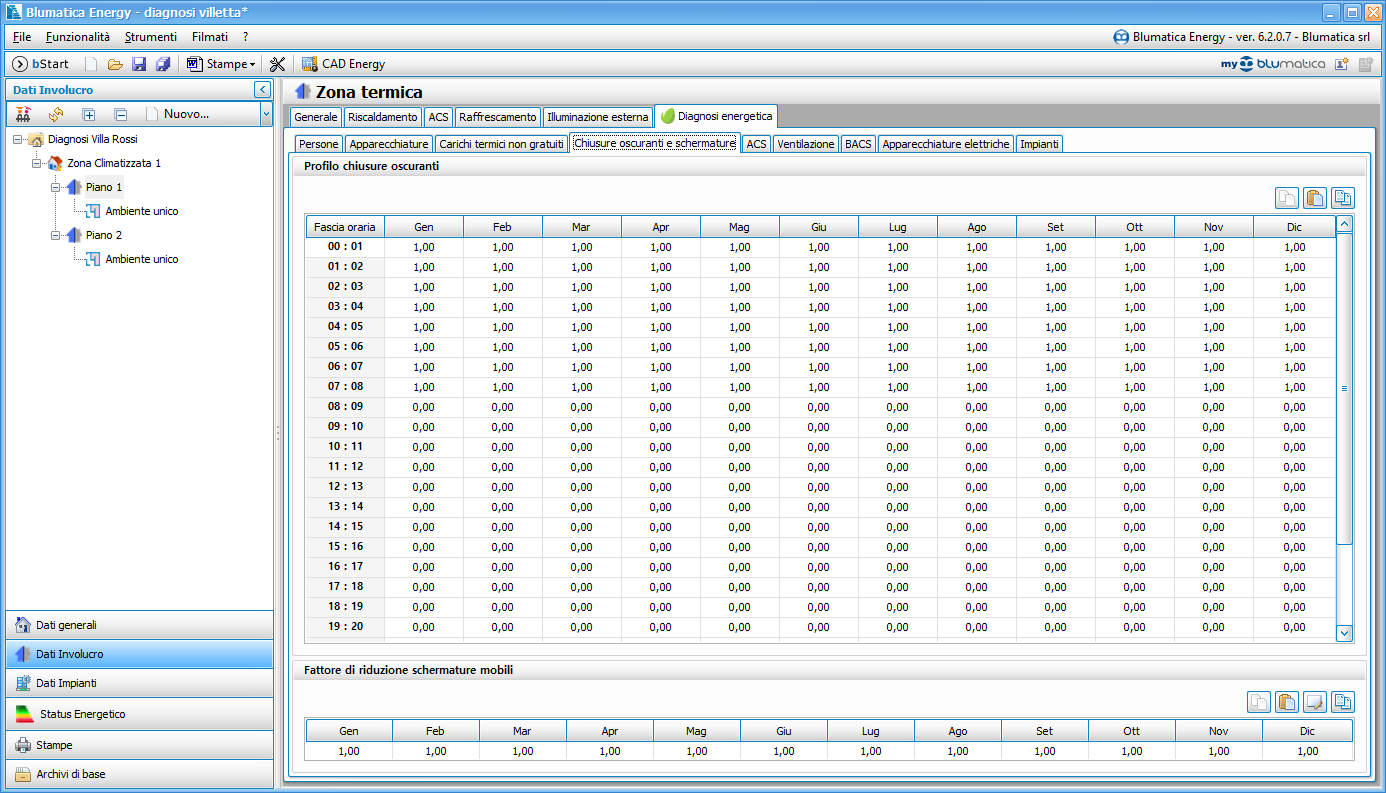1386x793 pixels.
Task: Click paste icon in Fattore di riduzione section
Action: [1286, 702]
